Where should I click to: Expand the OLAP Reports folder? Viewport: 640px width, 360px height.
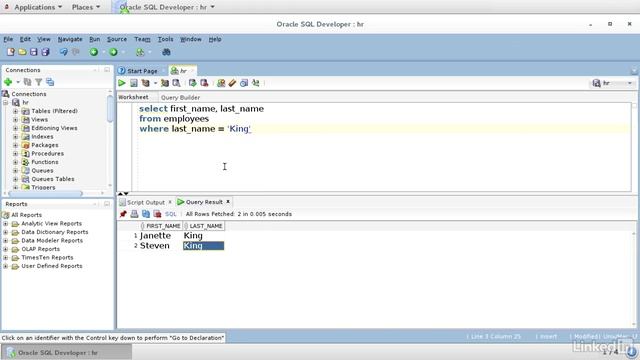(6, 249)
